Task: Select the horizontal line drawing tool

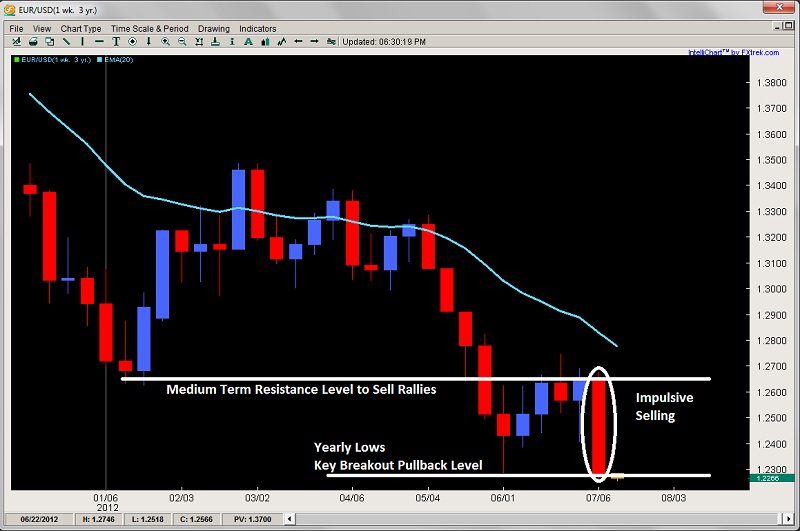Action: point(99,41)
